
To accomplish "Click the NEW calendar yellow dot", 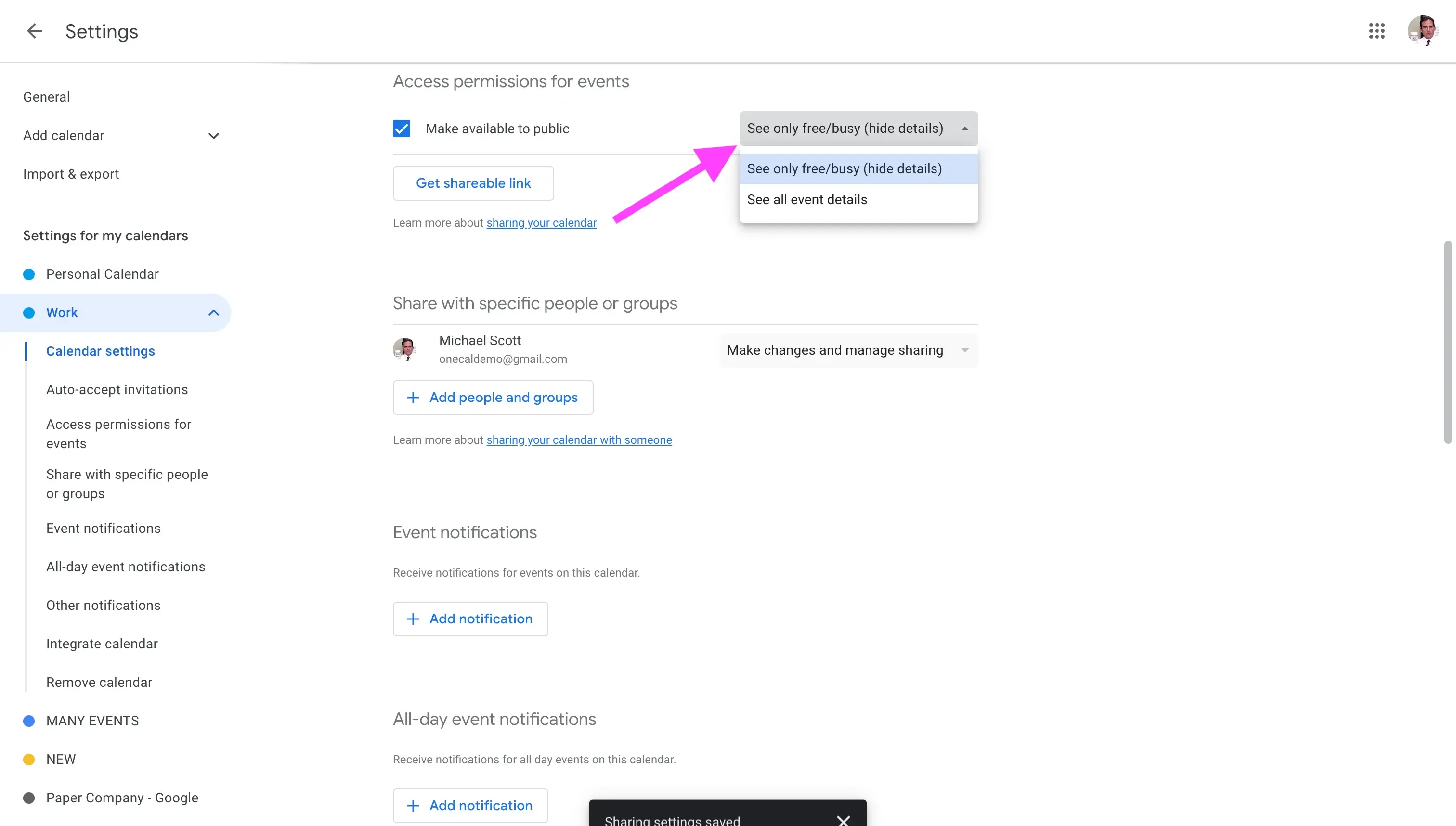I will click(29, 759).
